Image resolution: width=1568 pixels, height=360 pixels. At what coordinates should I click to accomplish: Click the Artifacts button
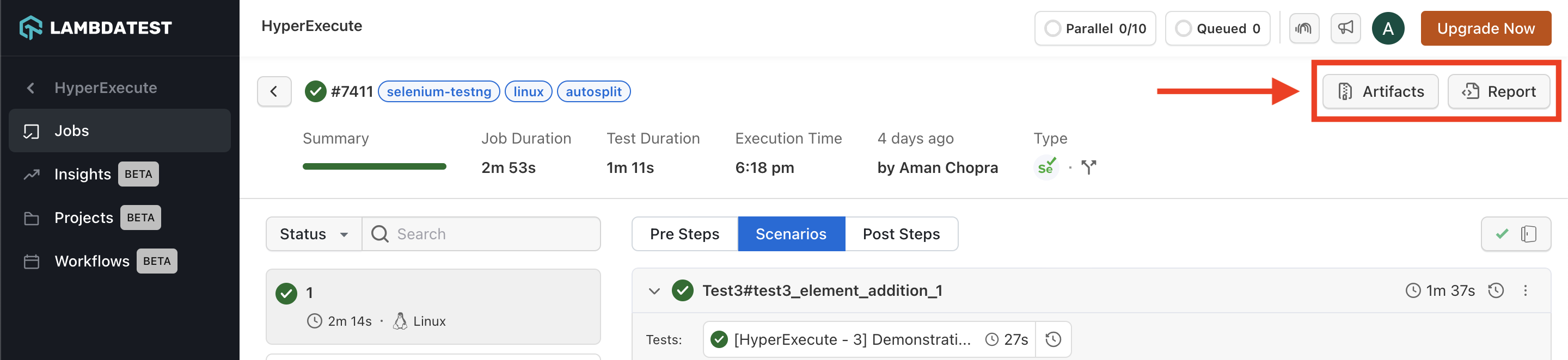pos(1380,92)
